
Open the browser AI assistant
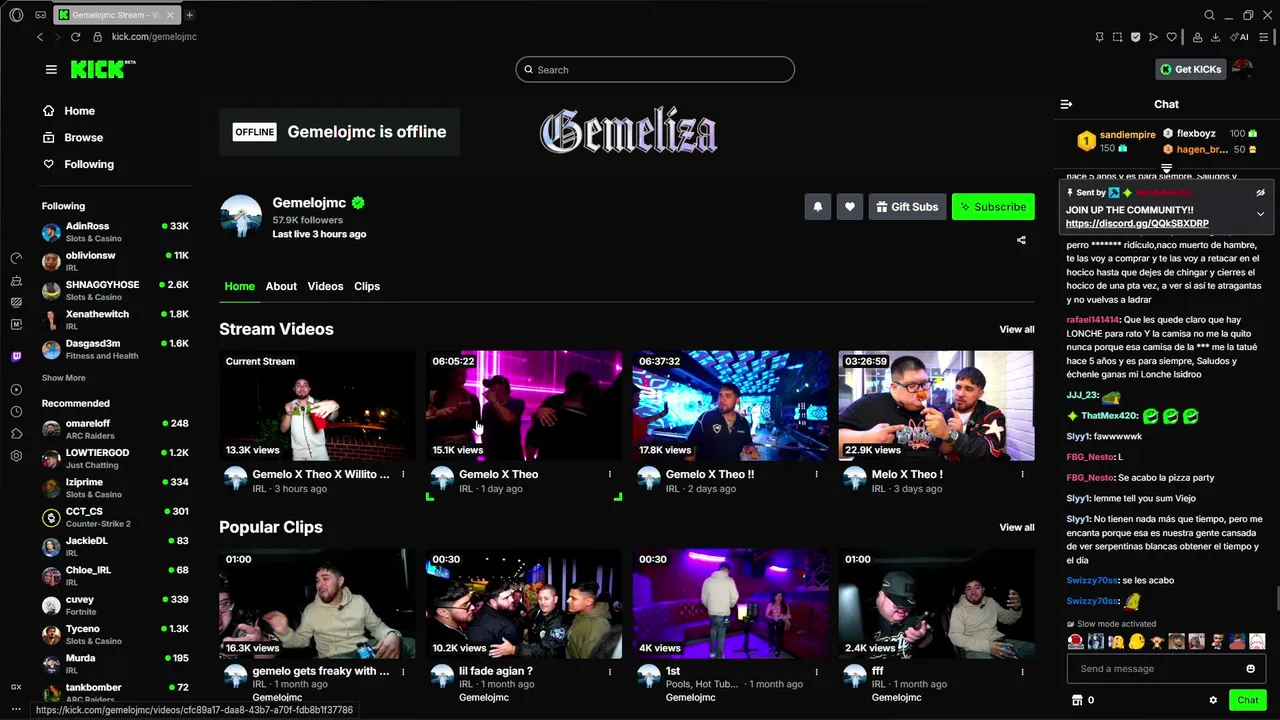[1239, 37]
